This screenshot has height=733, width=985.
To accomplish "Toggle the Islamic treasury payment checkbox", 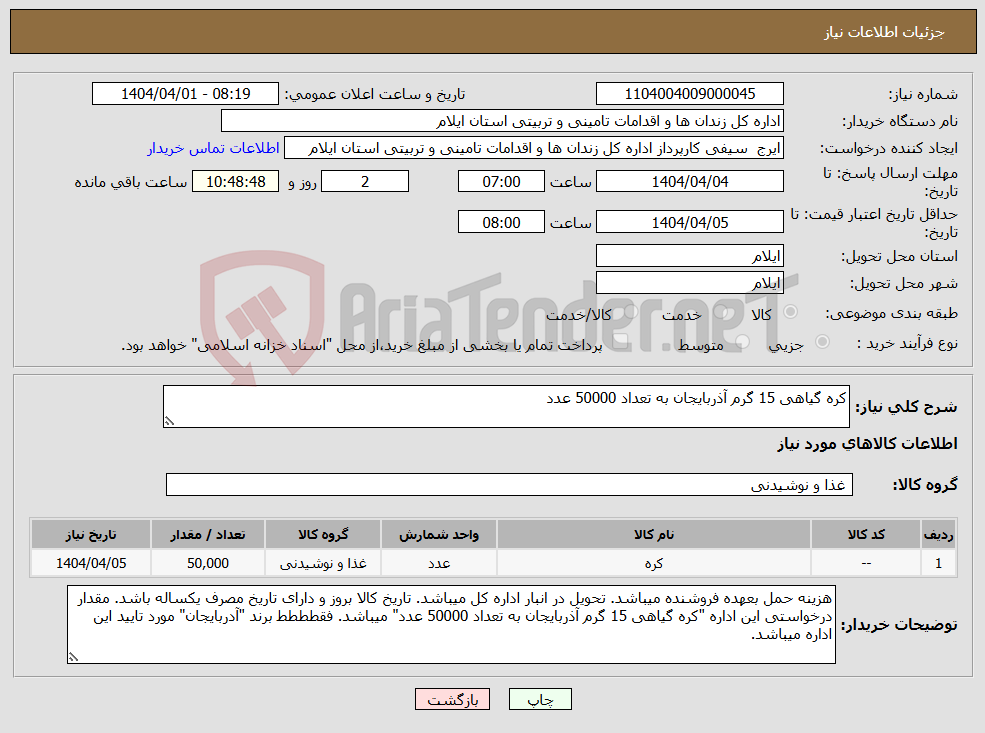I will click(x=621, y=342).
